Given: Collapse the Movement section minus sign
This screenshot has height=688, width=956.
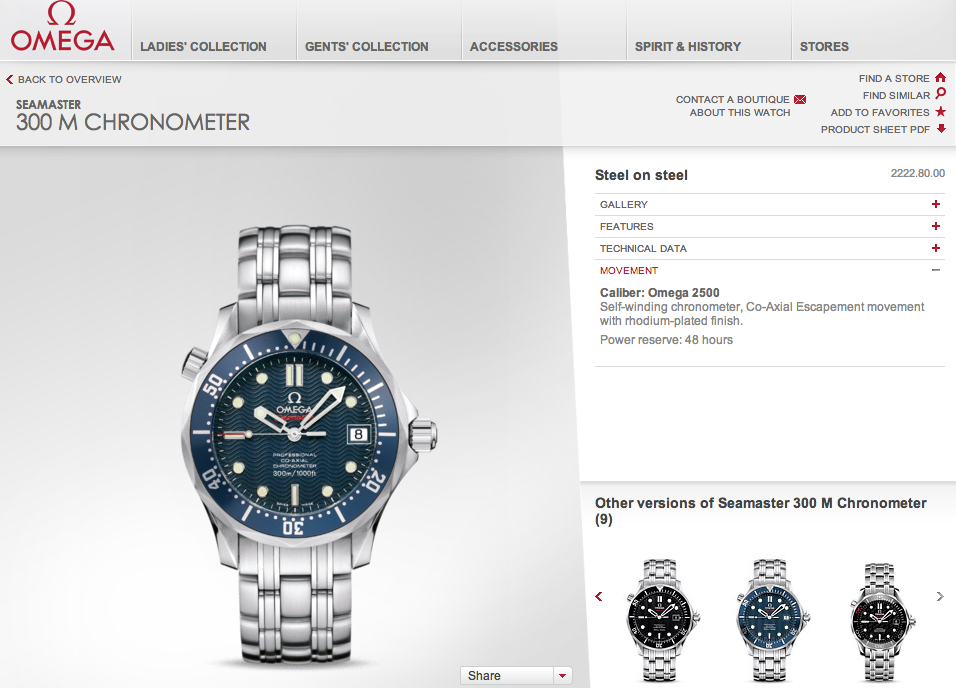Looking at the screenshot, I should click(x=936, y=270).
